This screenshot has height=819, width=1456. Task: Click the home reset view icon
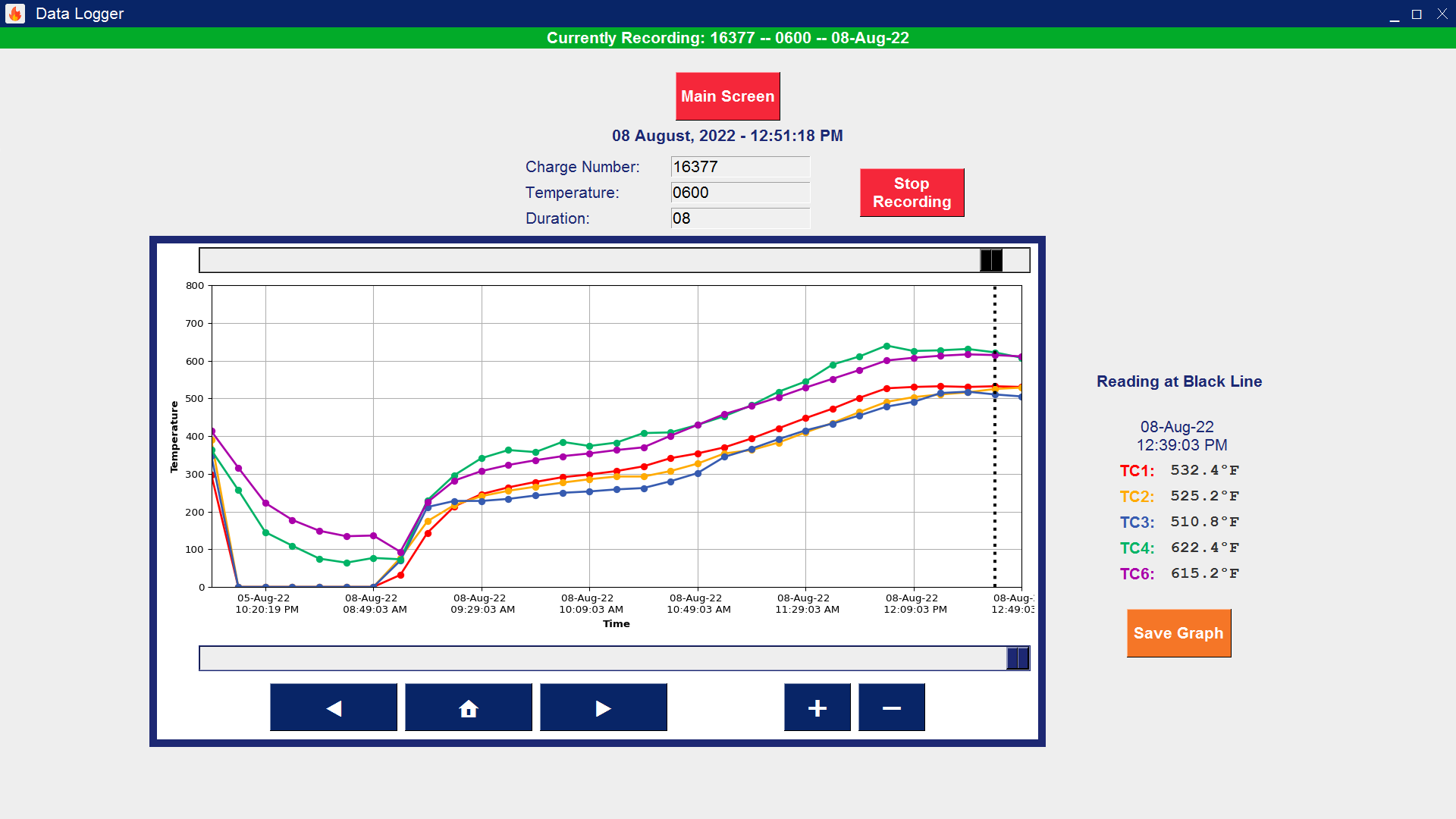pyautogui.click(x=468, y=707)
